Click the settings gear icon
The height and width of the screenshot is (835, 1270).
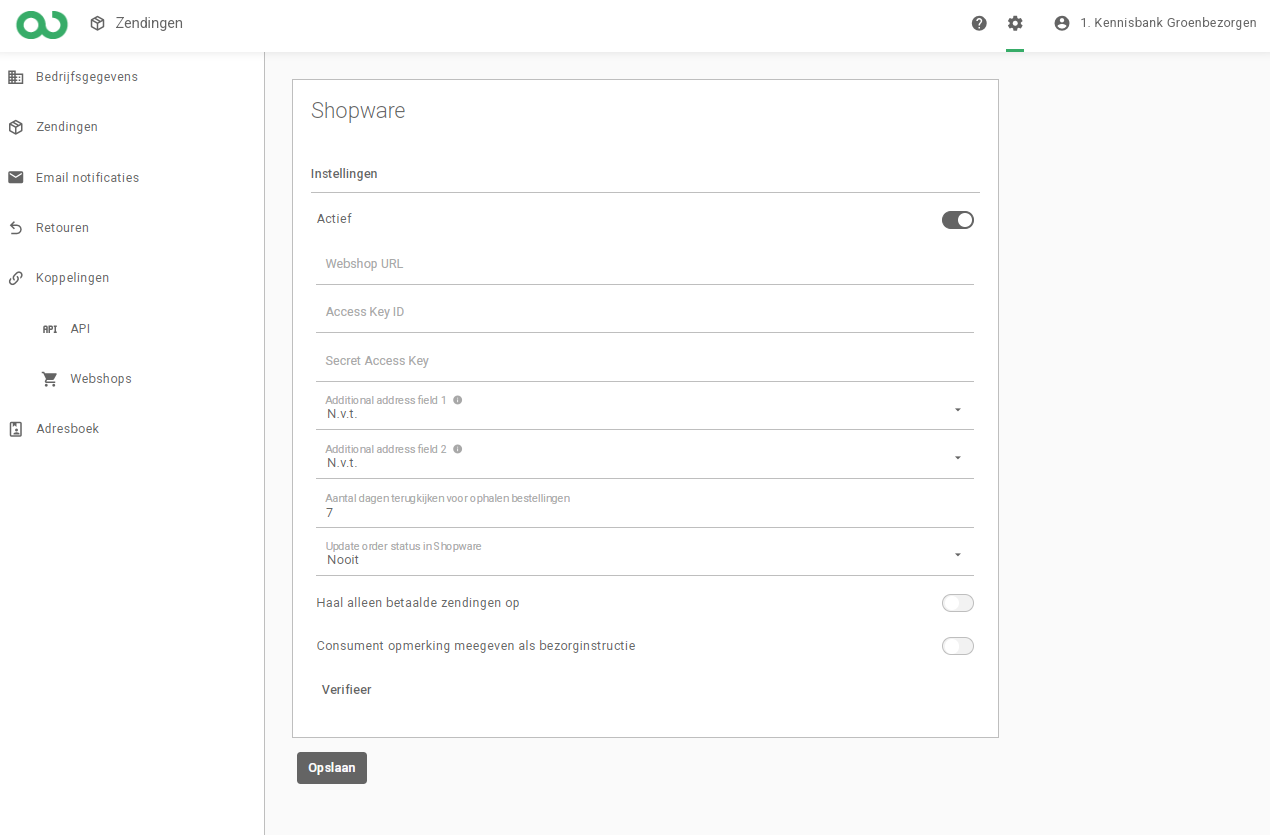point(1015,23)
